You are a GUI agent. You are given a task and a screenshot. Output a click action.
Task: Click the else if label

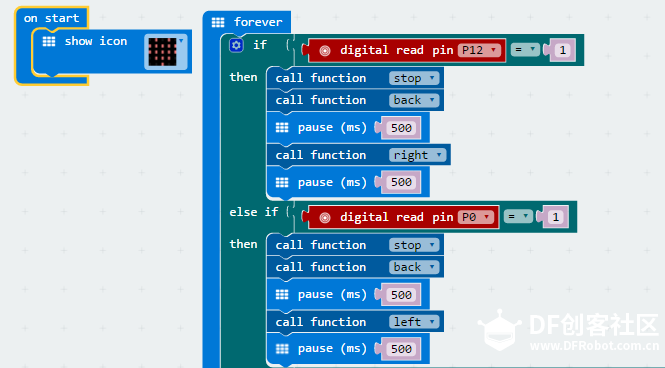(254, 212)
